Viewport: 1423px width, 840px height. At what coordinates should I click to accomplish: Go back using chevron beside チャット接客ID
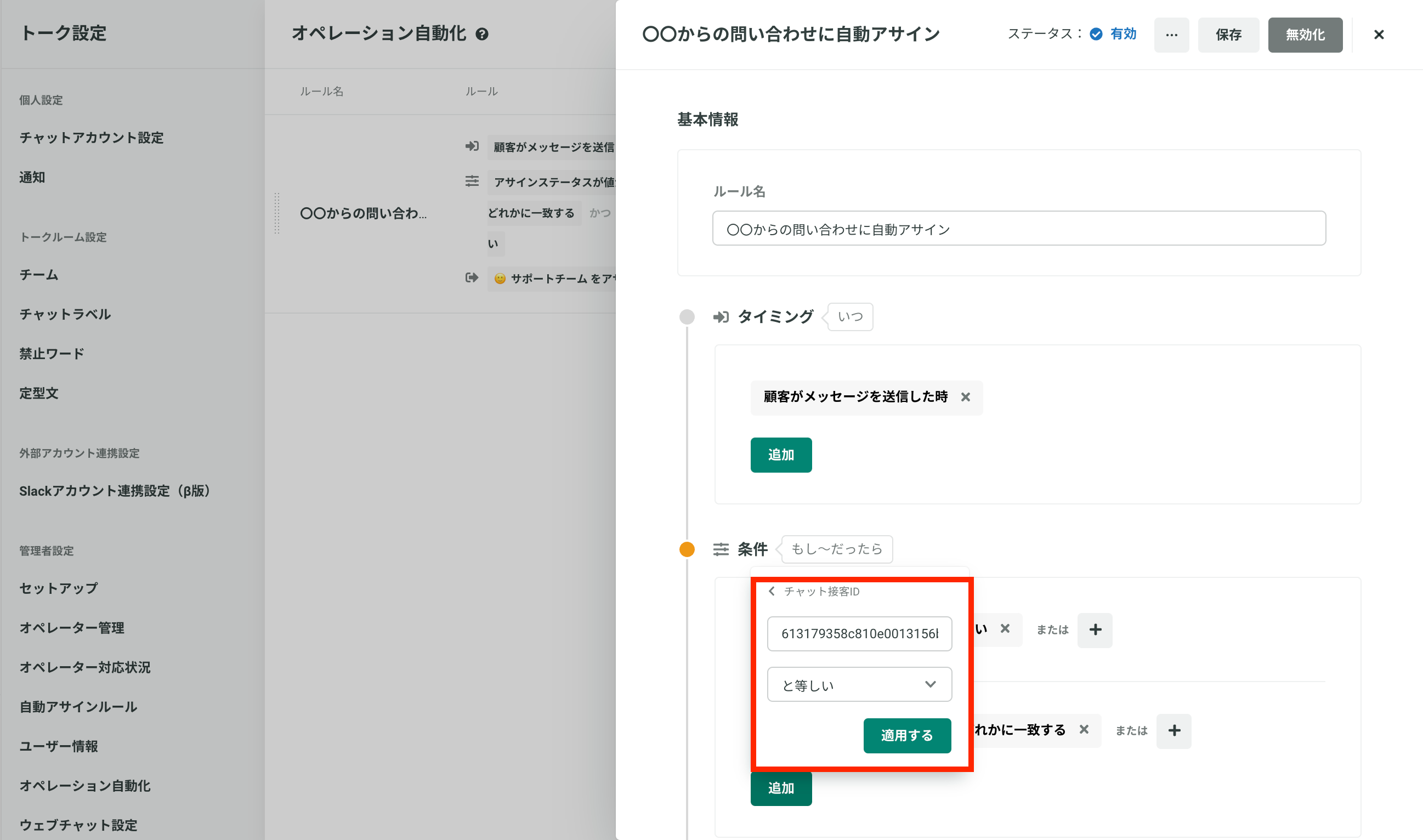tap(772, 591)
